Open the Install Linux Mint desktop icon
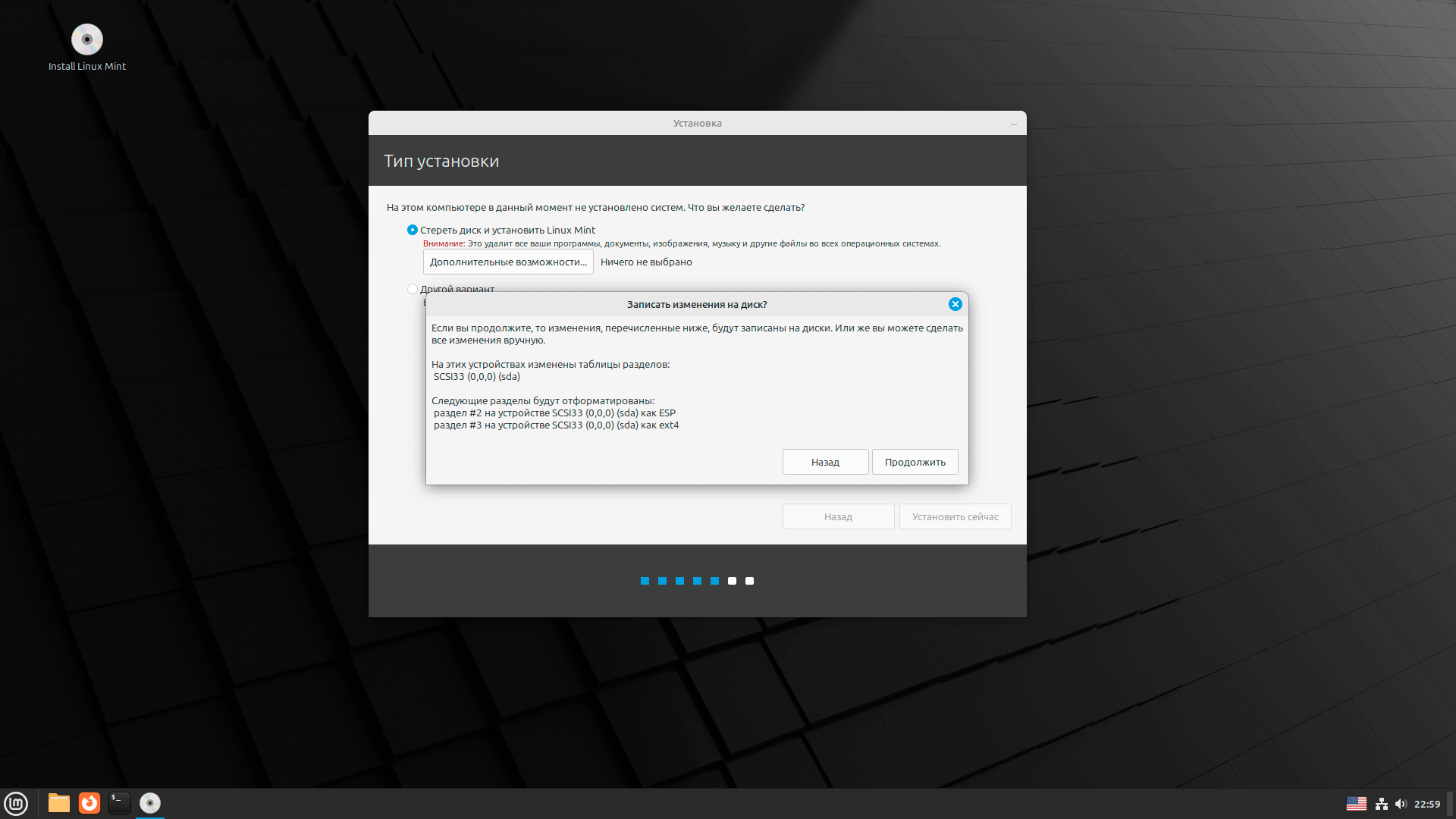1456x819 pixels. click(x=87, y=40)
